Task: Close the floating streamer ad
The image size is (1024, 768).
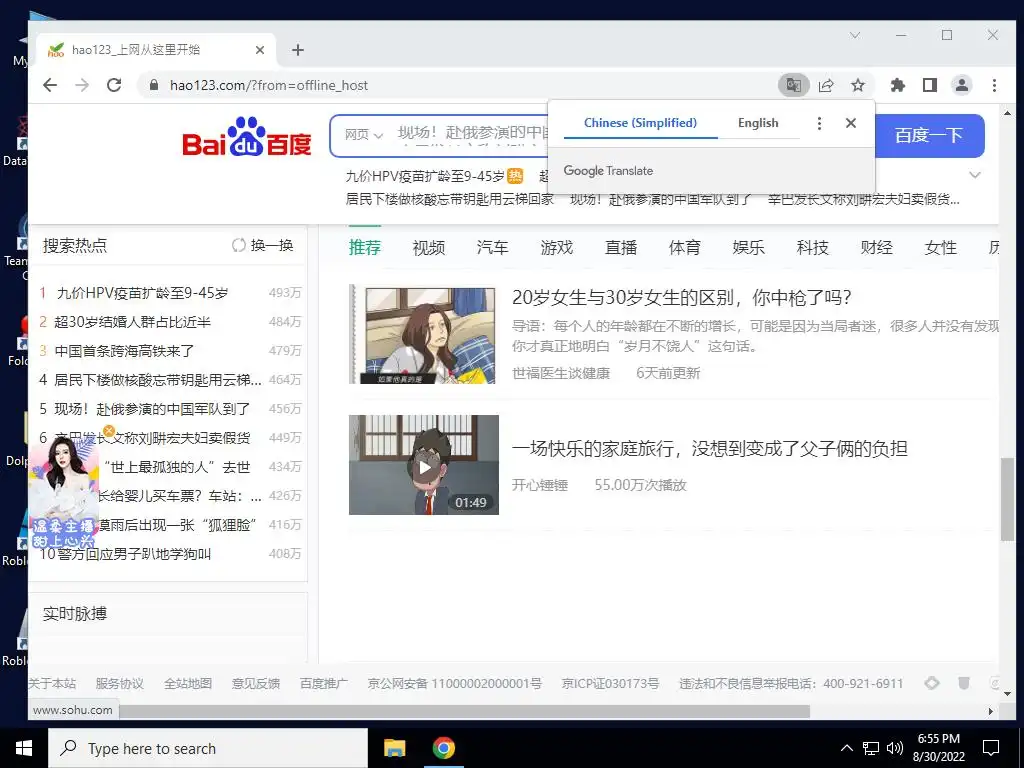Action: click(109, 431)
